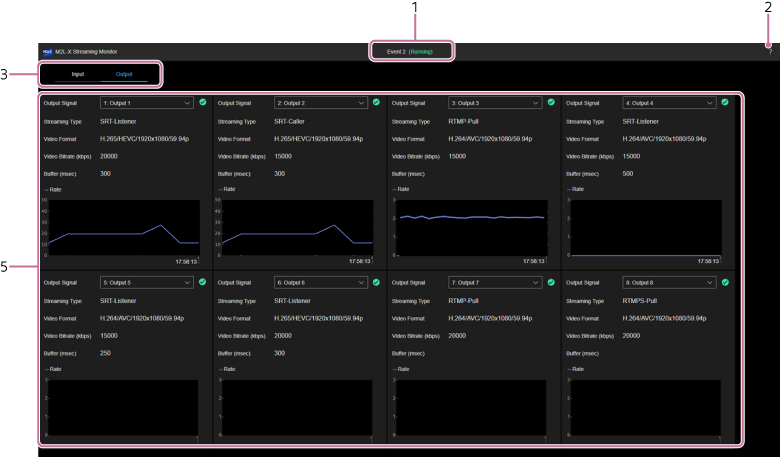Click the Output 3 rate graph line
This screenshot has width=780, height=457.
click(x=470, y=217)
